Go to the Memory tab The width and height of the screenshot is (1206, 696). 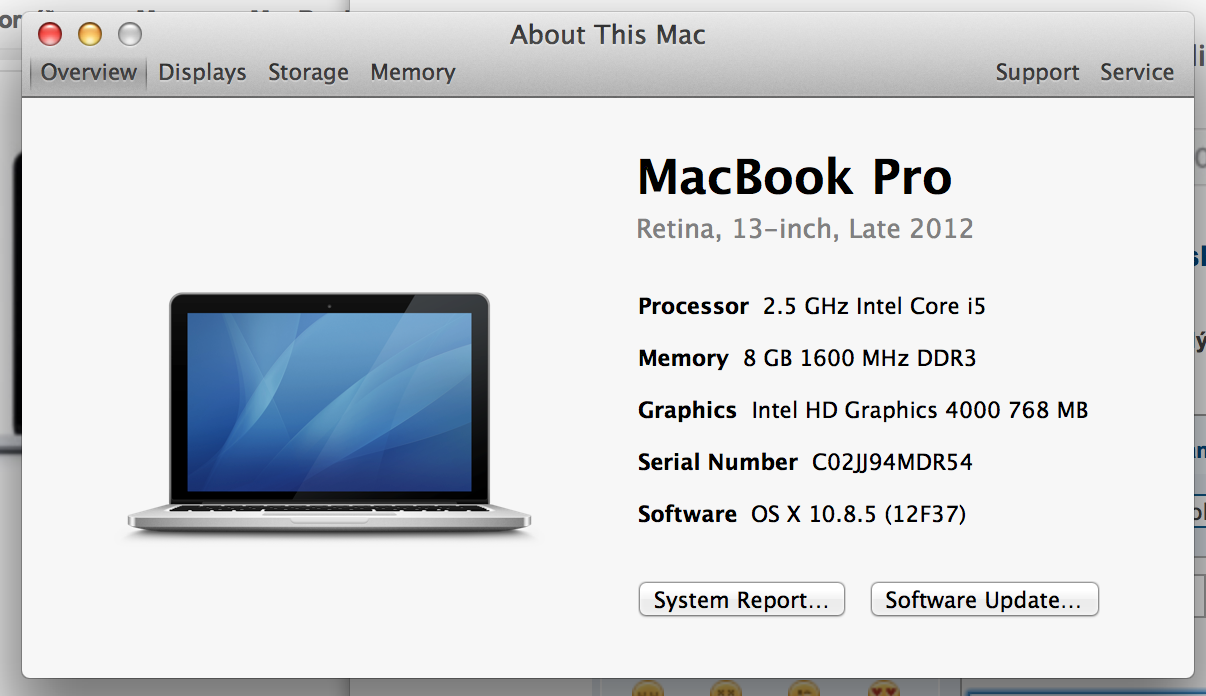click(x=412, y=72)
